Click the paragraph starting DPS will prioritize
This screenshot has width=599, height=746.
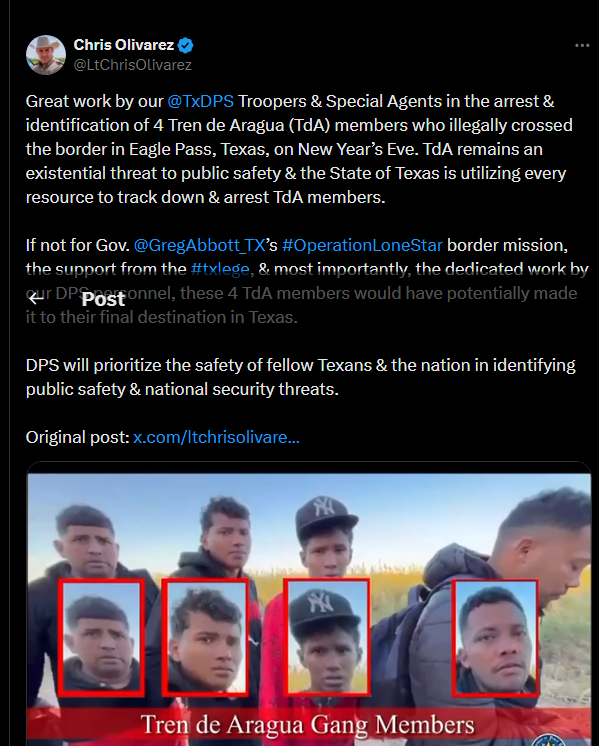point(301,377)
